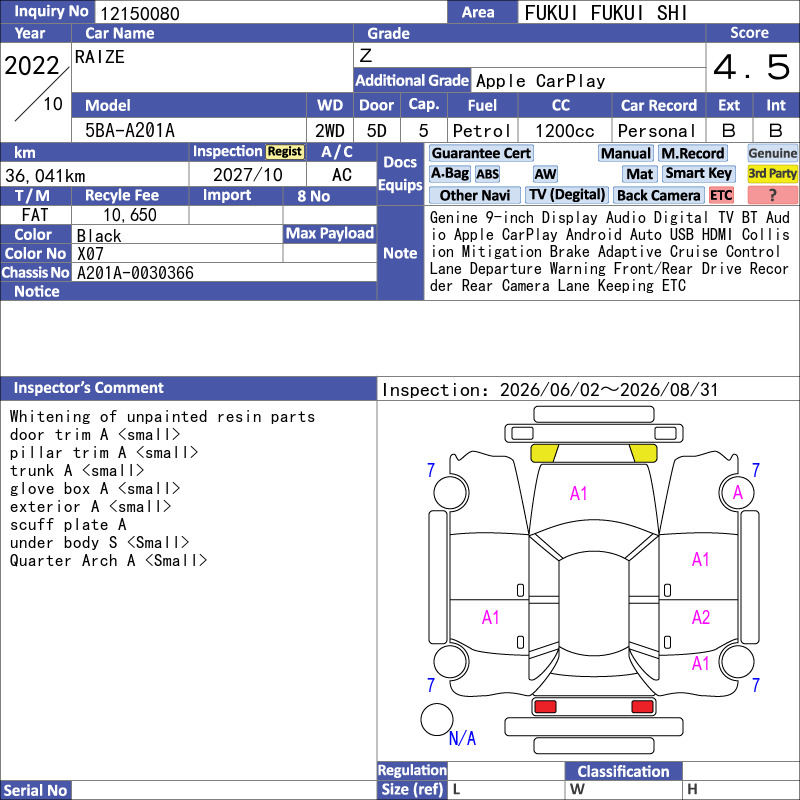Click the A2 damage mark on diagram
The height and width of the screenshot is (800, 800).
701,617
